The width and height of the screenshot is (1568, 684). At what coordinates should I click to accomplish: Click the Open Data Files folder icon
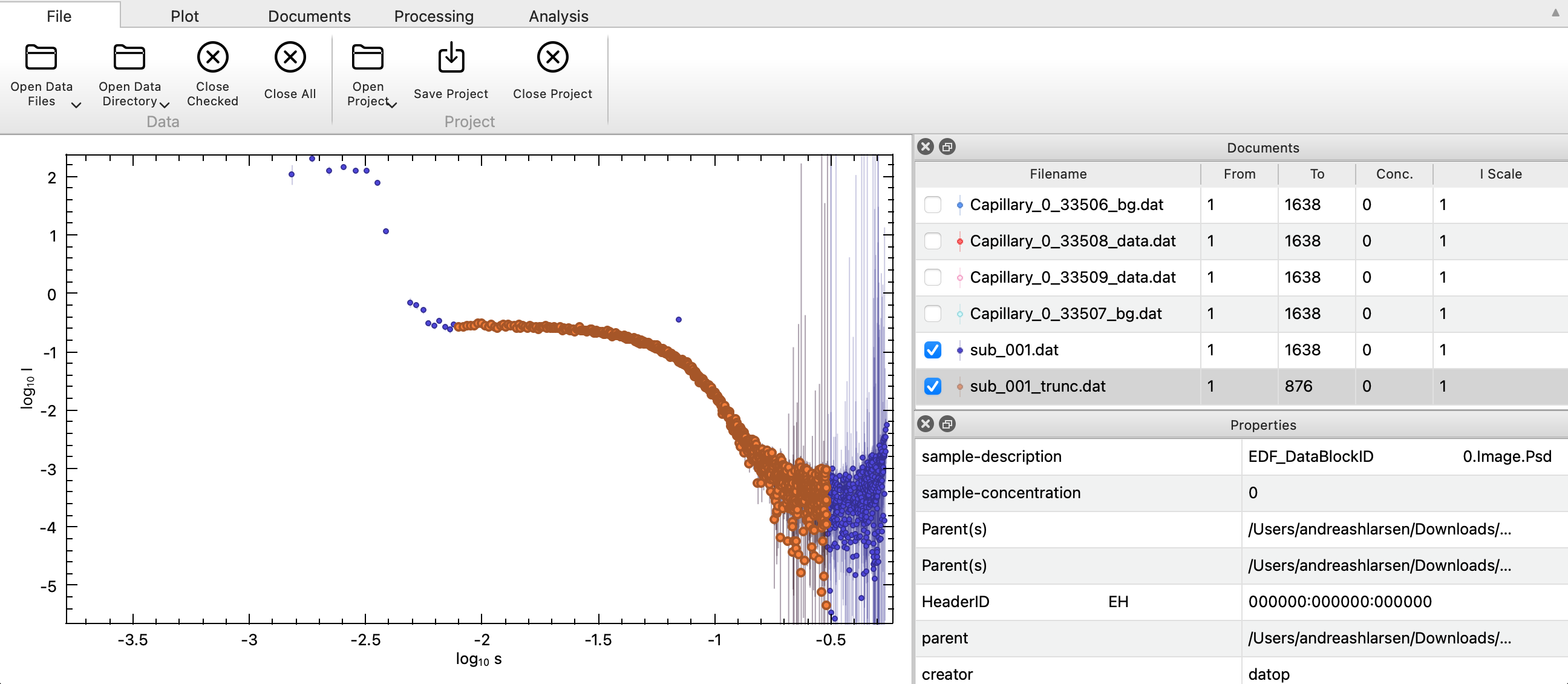pyautogui.click(x=41, y=58)
